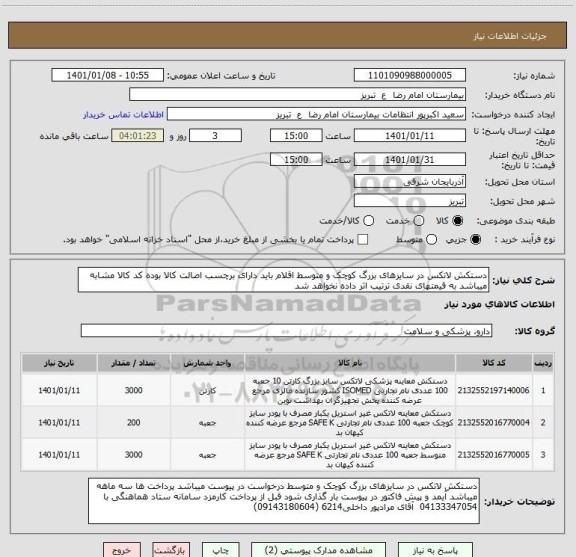Click the پاسخ به نیاز button
The height and width of the screenshot is (557, 576).
click(435, 550)
